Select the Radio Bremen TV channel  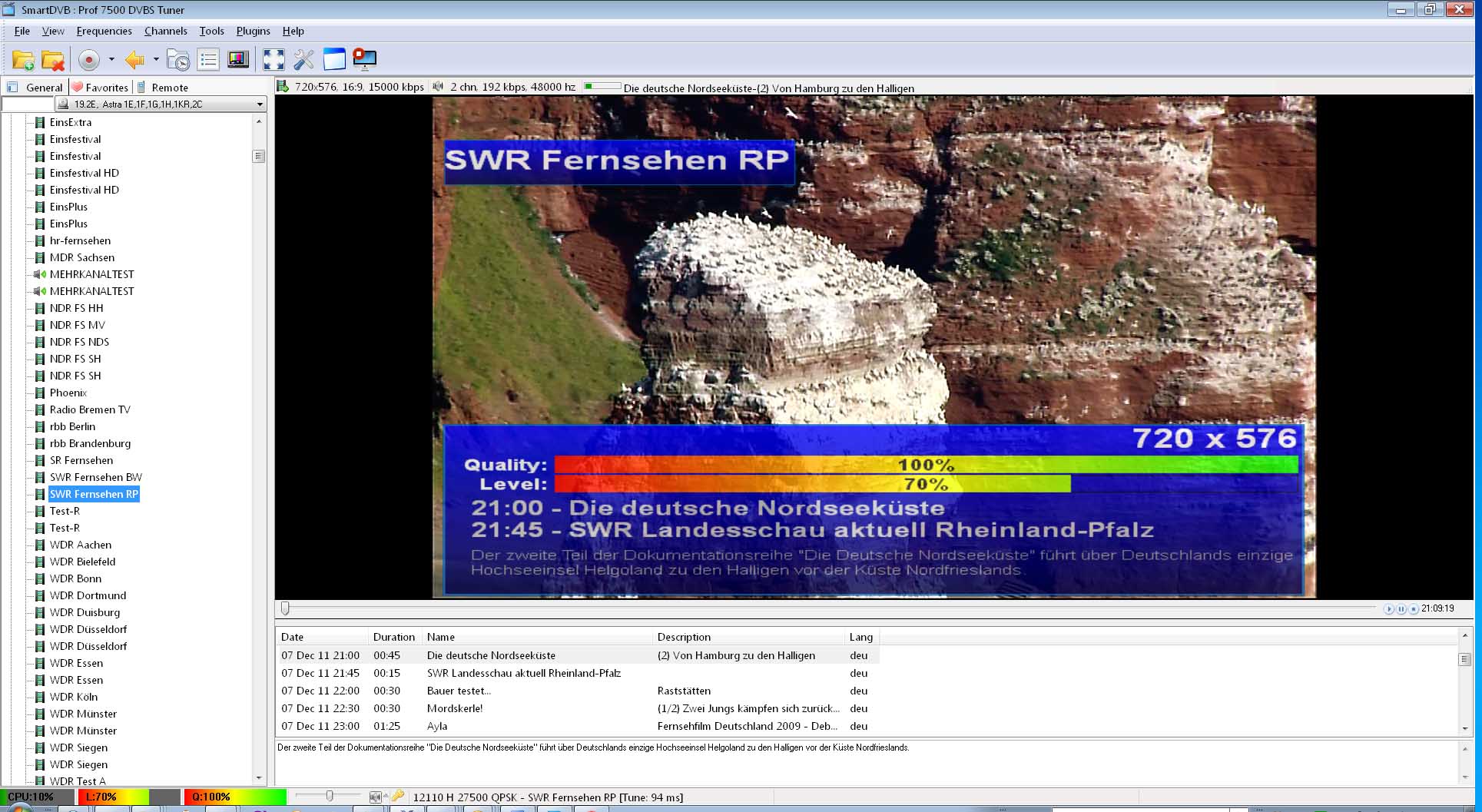click(x=90, y=409)
